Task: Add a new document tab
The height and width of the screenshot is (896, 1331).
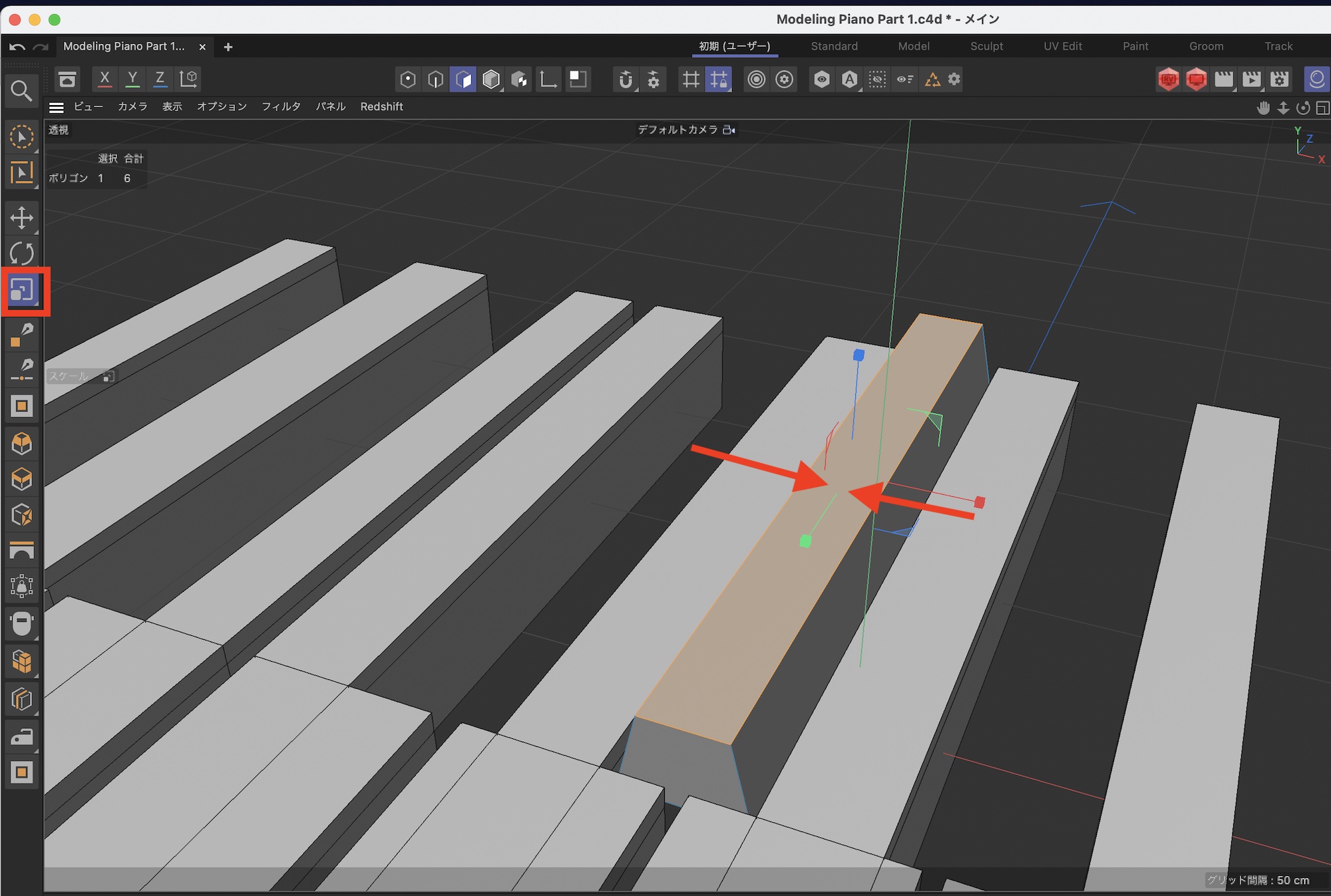Action: 228,47
